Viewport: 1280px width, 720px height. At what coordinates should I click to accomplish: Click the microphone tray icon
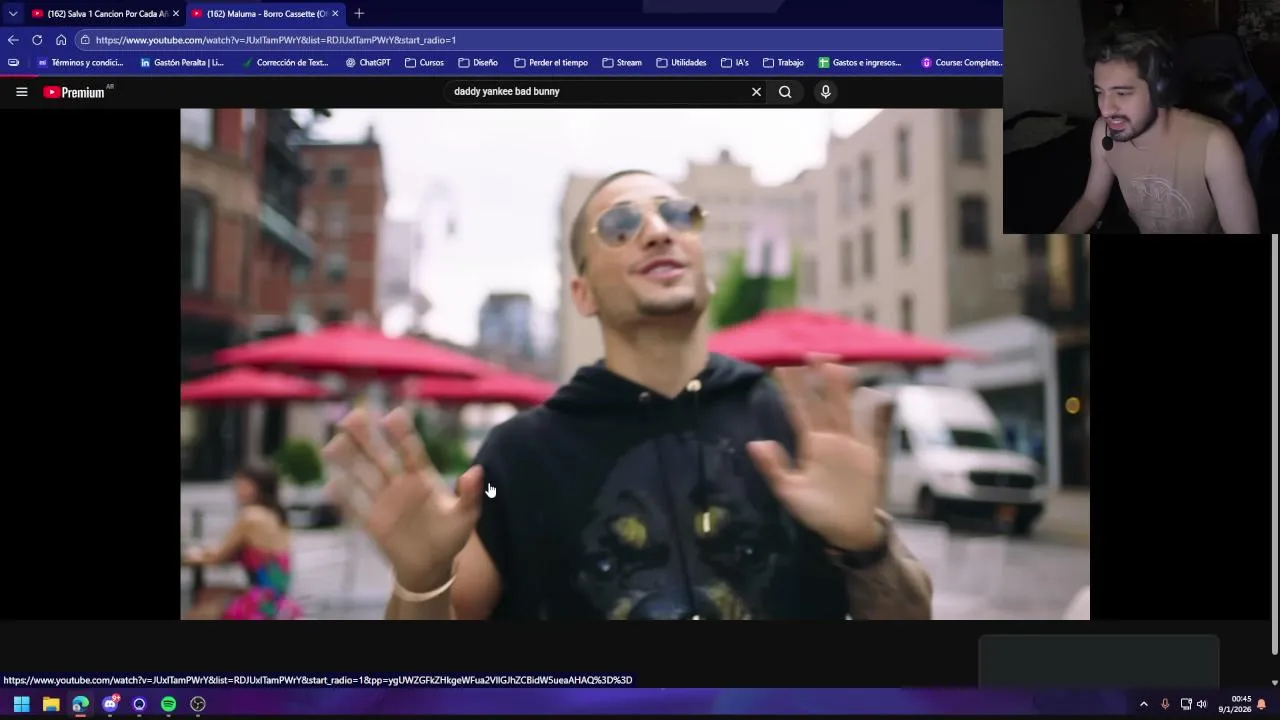click(1165, 704)
